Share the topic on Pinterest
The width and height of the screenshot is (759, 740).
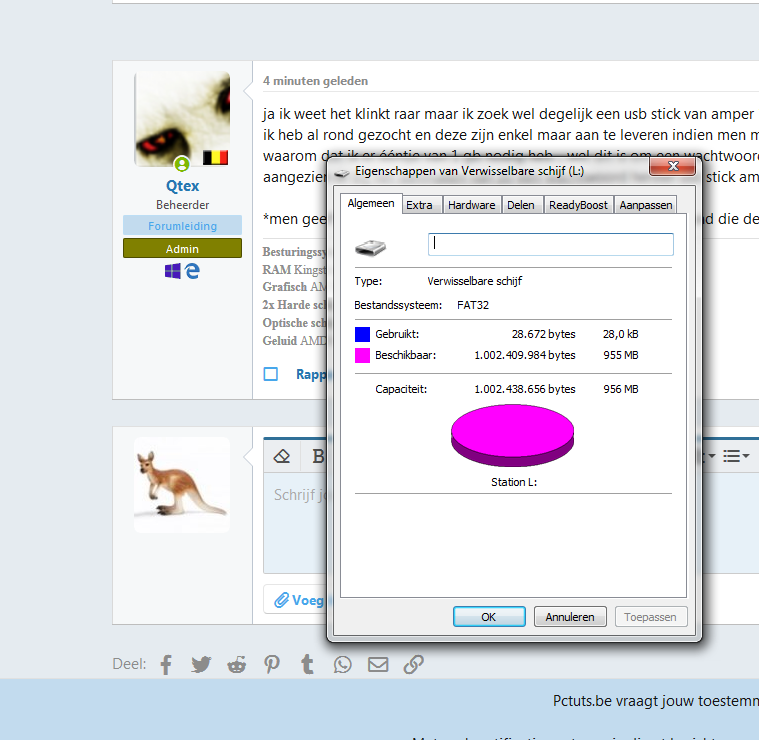coord(272,664)
